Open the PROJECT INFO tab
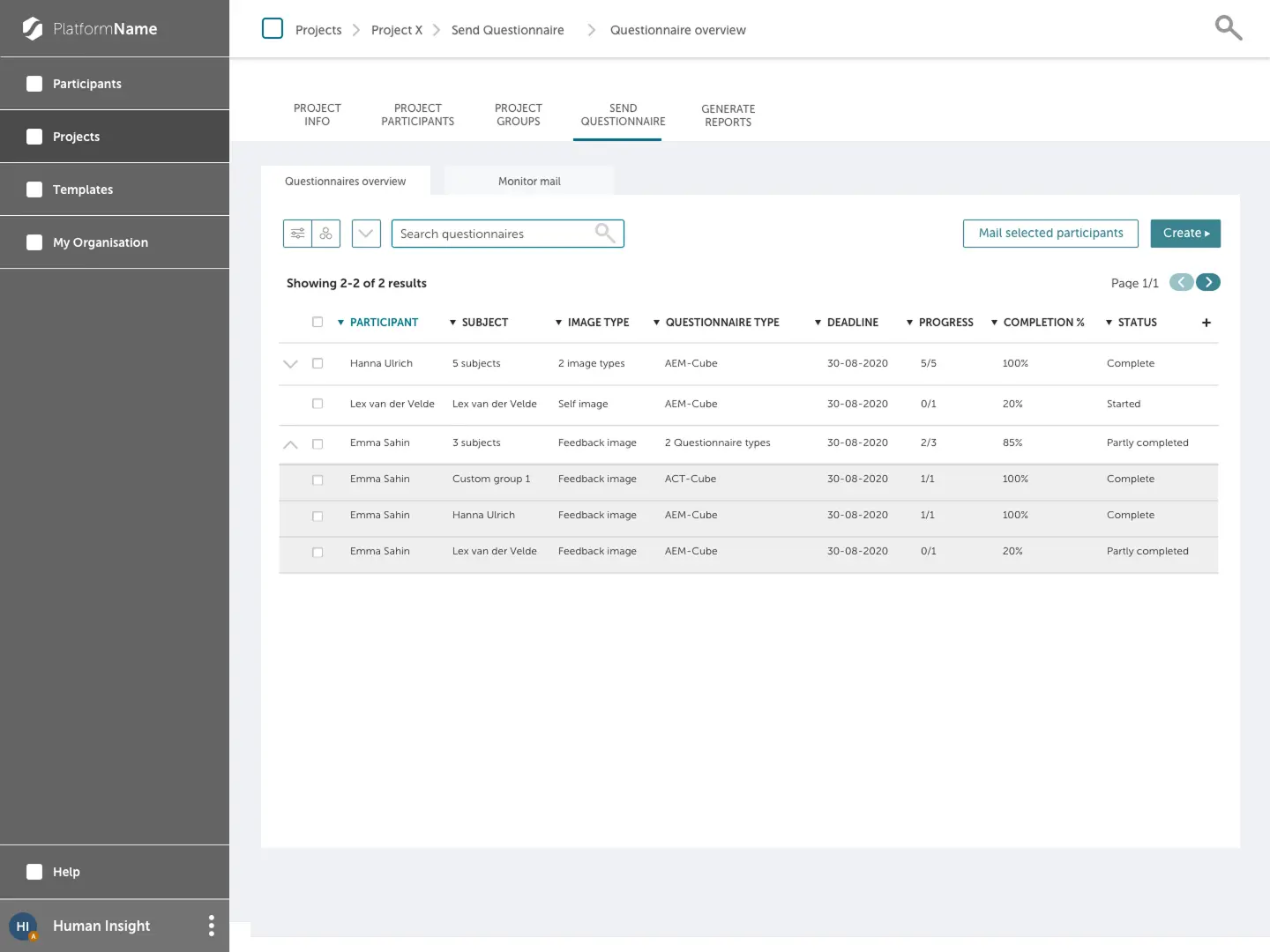Viewport: 1270px width, 952px height. point(317,115)
